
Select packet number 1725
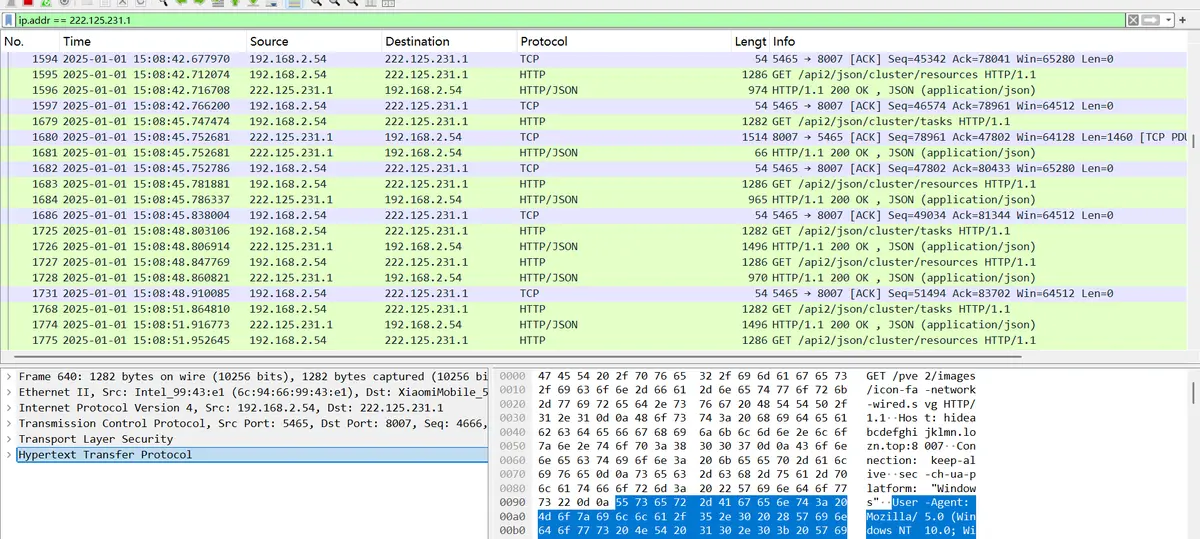click(x=595, y=231)
